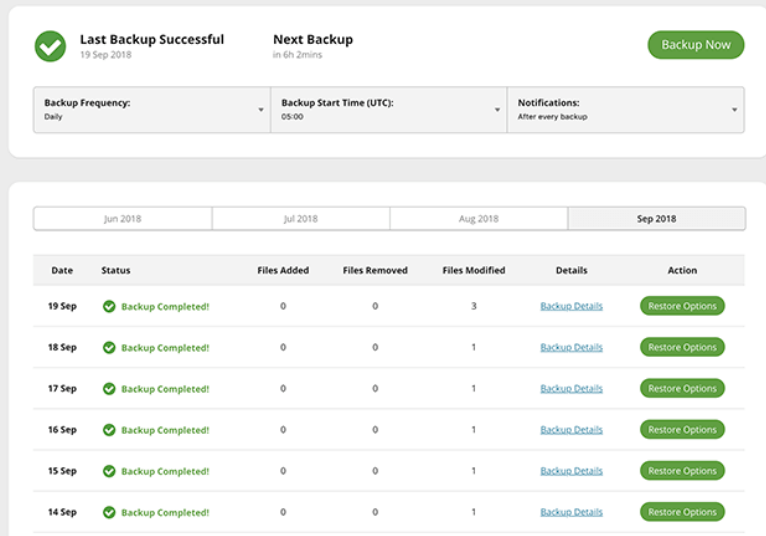Click the Files Modified column header
766x536 pixels.
pos(473,270)
